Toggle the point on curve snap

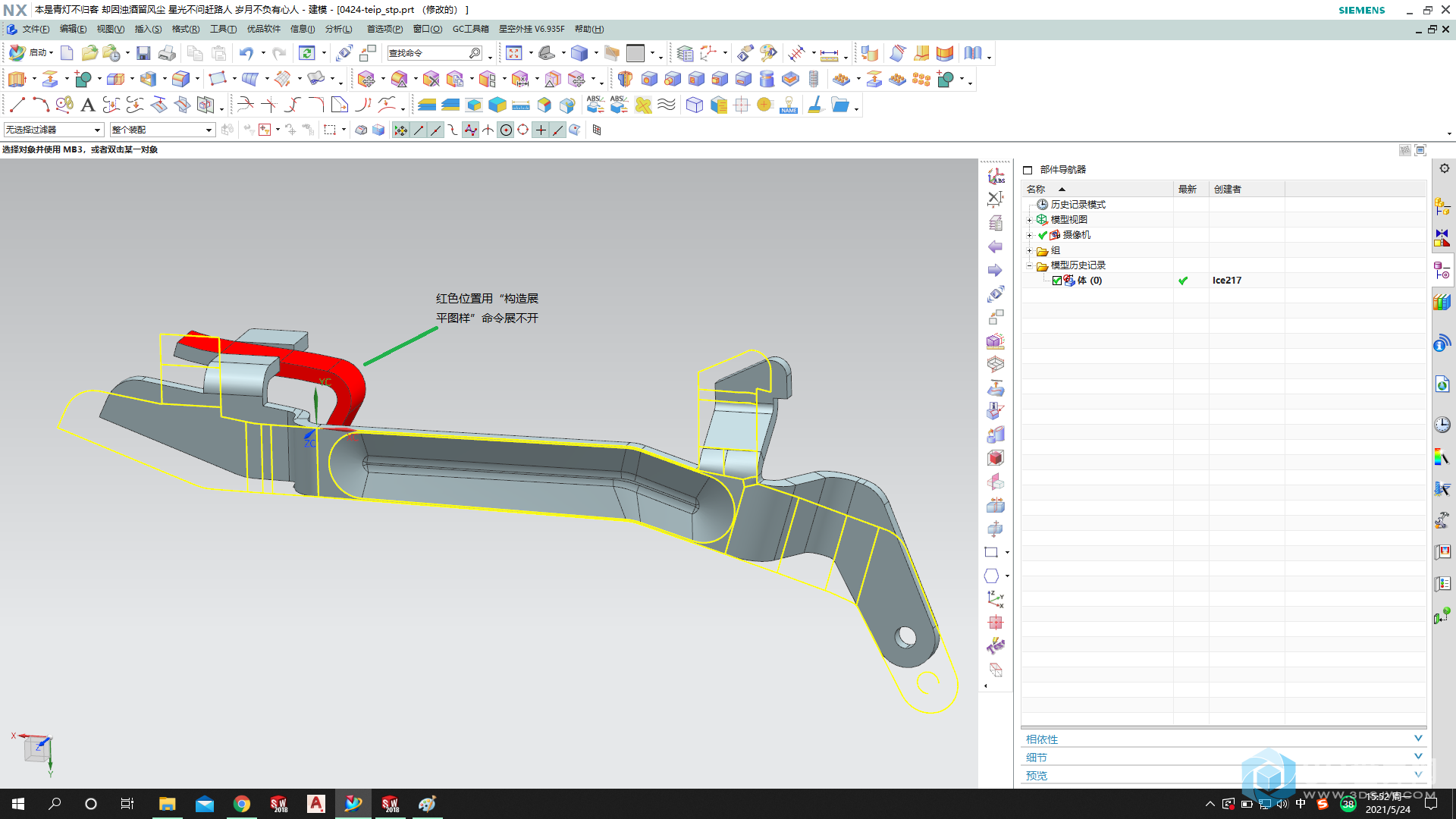[558, 130]
